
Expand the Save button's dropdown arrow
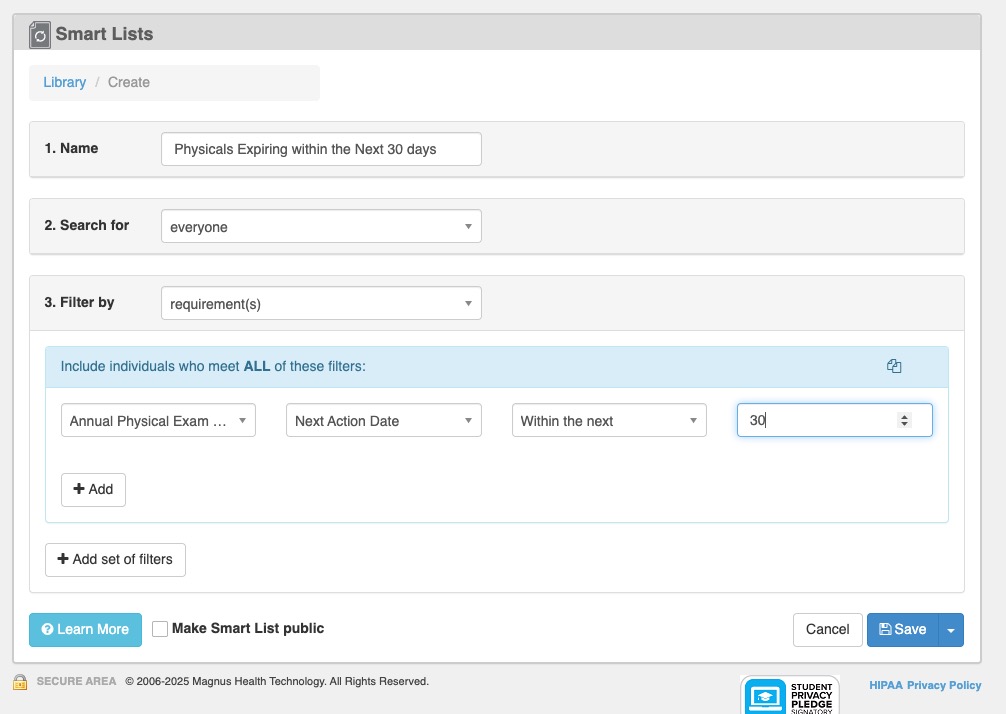coord(950,629)
